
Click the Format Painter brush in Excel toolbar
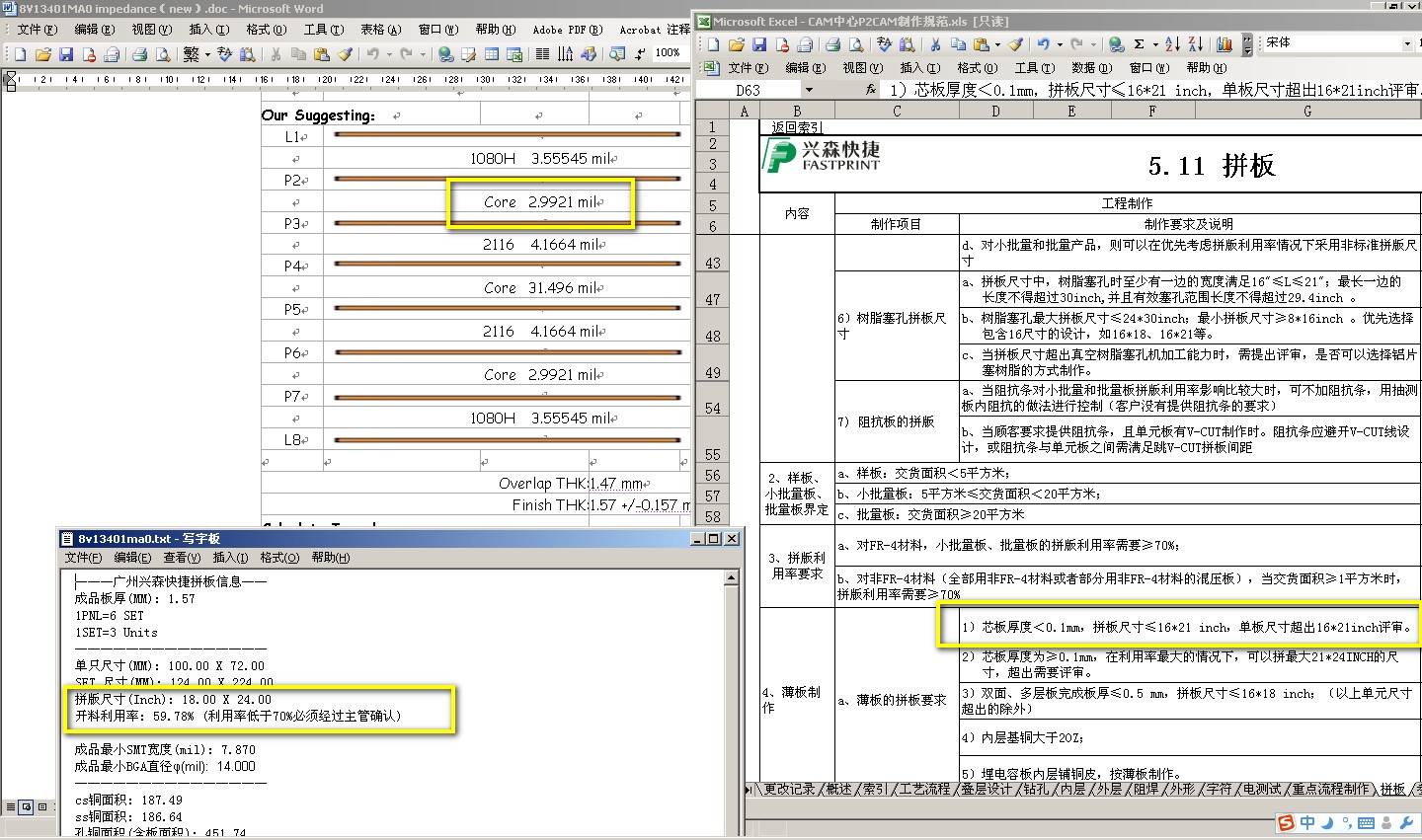coord(1015,44)
